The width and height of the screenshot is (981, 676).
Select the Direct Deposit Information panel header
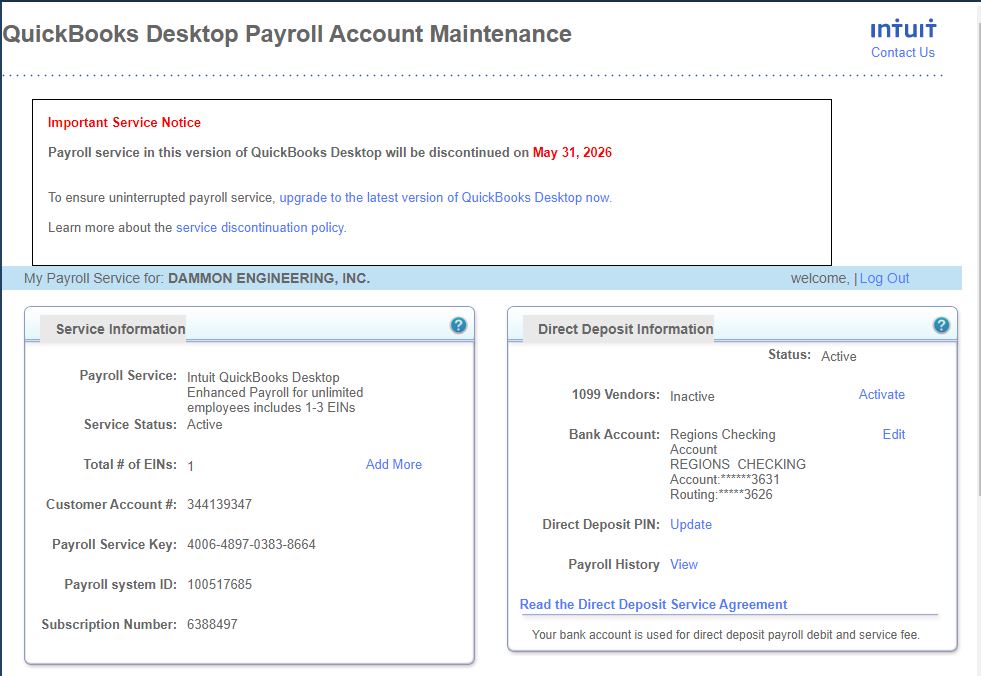click(x=625, y=329)
